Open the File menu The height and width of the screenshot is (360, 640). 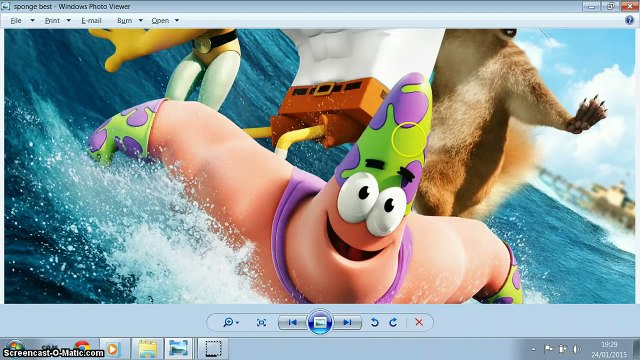(x=16, y=20)
